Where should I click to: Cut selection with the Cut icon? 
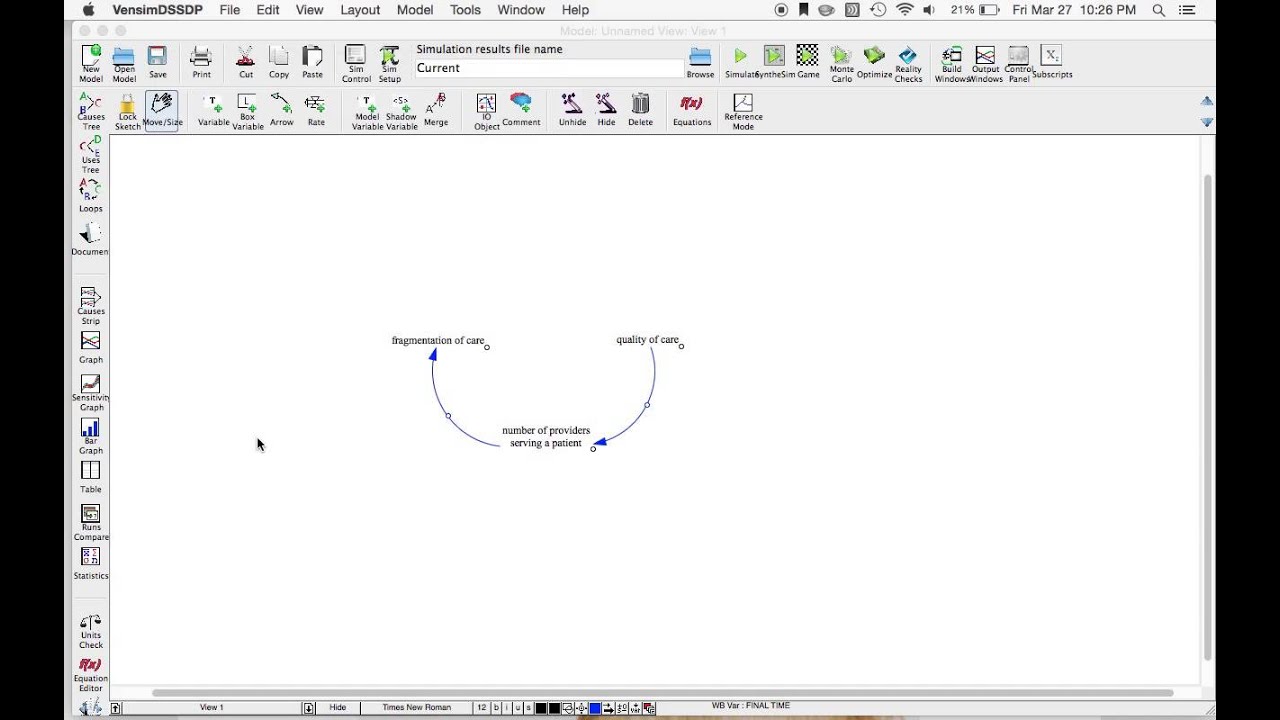pyautogui.click(x=246, y=62)
